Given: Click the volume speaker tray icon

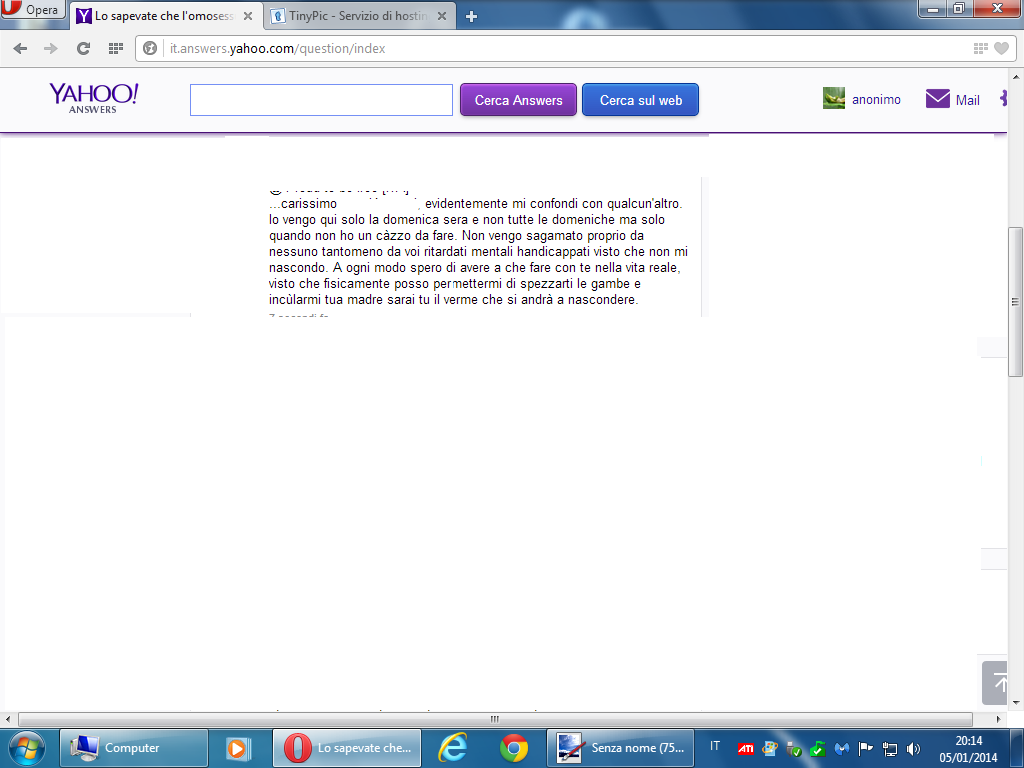Looking at the screenshot, I should (x=913, y=748).
